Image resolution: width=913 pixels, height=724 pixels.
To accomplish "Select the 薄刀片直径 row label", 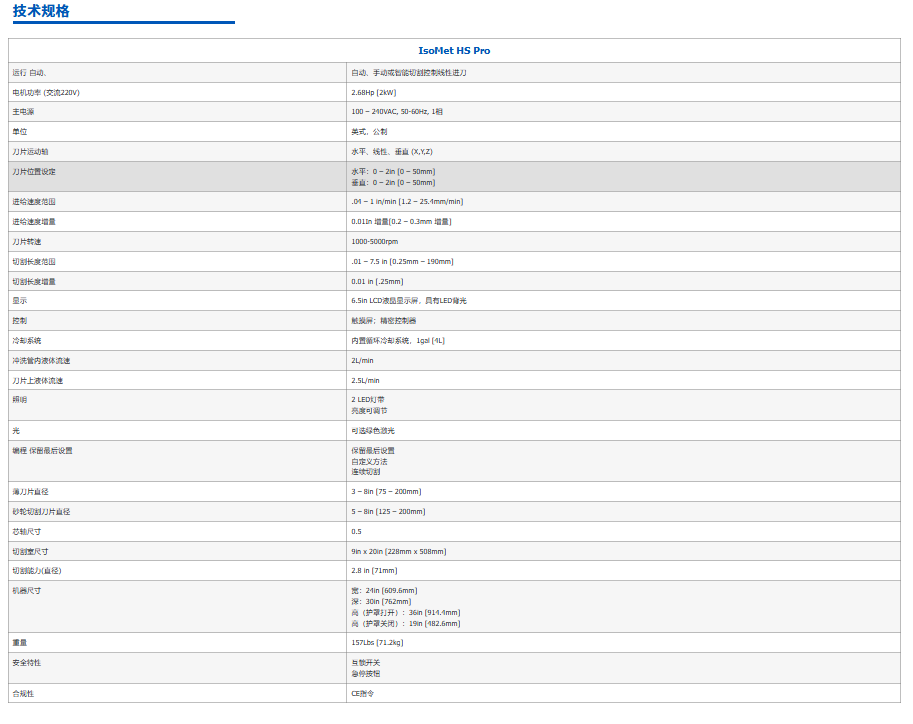I will coord(30,492).
